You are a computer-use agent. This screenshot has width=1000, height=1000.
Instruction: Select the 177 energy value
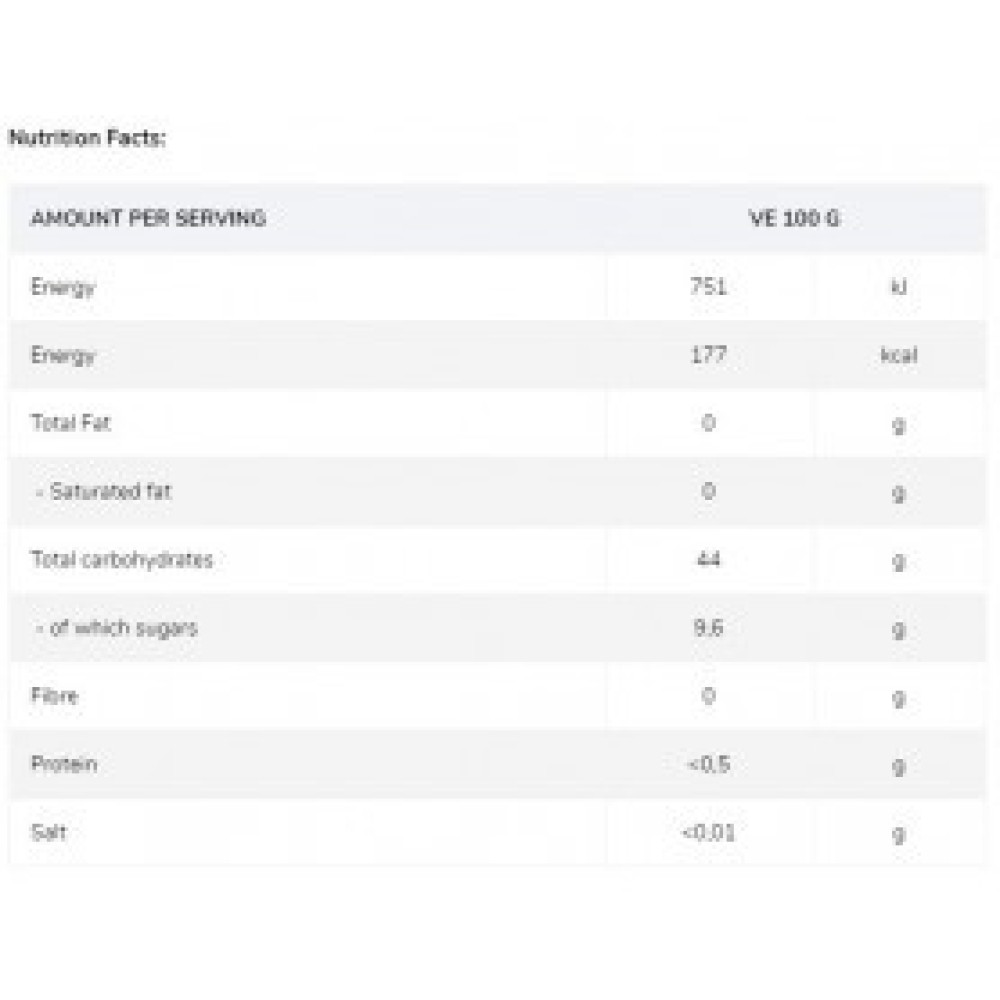[x=708, y=355]
